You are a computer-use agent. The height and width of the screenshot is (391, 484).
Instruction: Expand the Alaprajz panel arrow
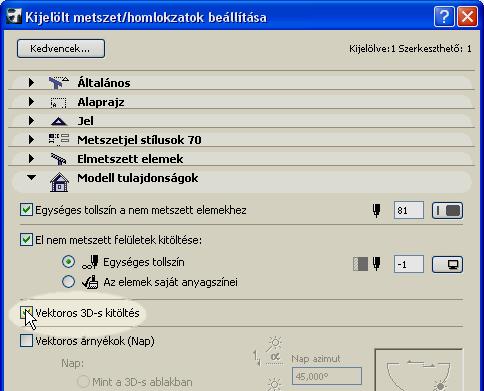[x=31, y=101]
